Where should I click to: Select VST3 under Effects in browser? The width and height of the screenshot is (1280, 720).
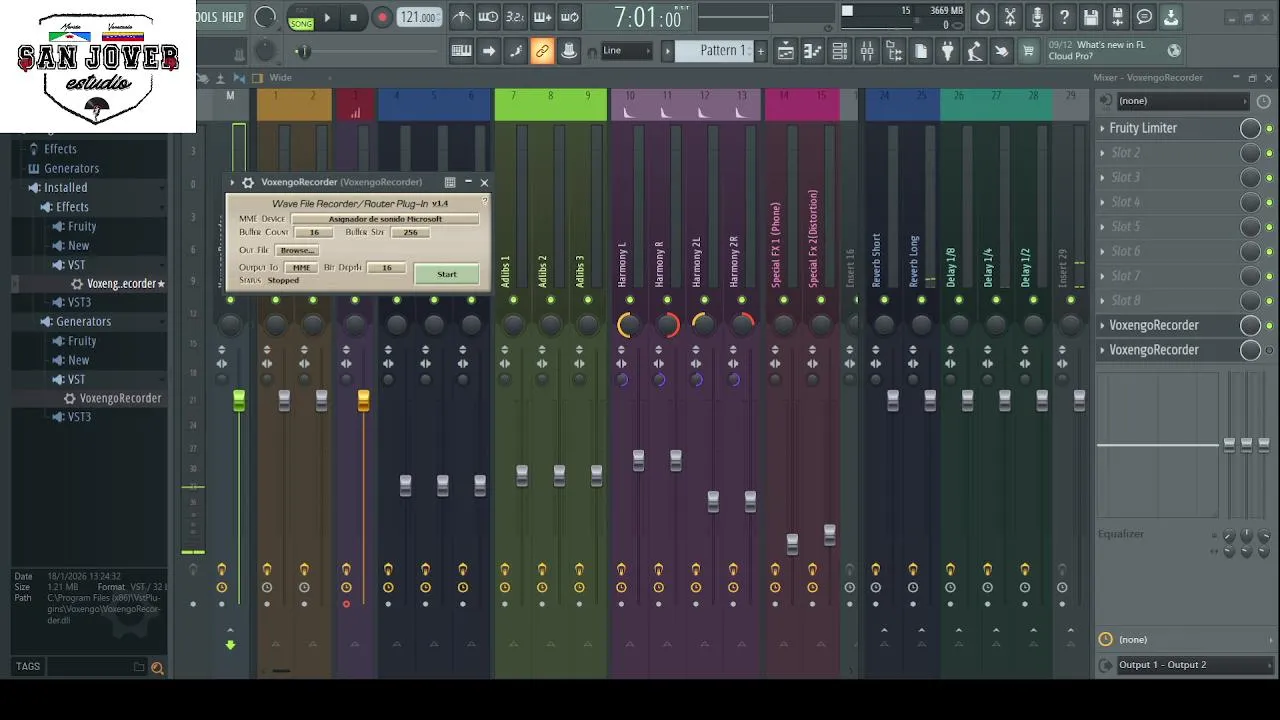79,302
